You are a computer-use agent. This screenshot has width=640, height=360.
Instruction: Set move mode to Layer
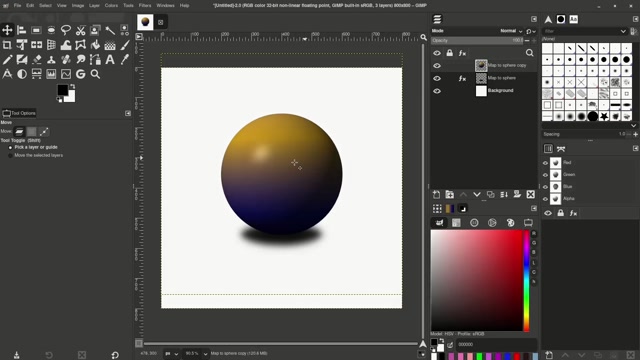(x=19, y=131)
